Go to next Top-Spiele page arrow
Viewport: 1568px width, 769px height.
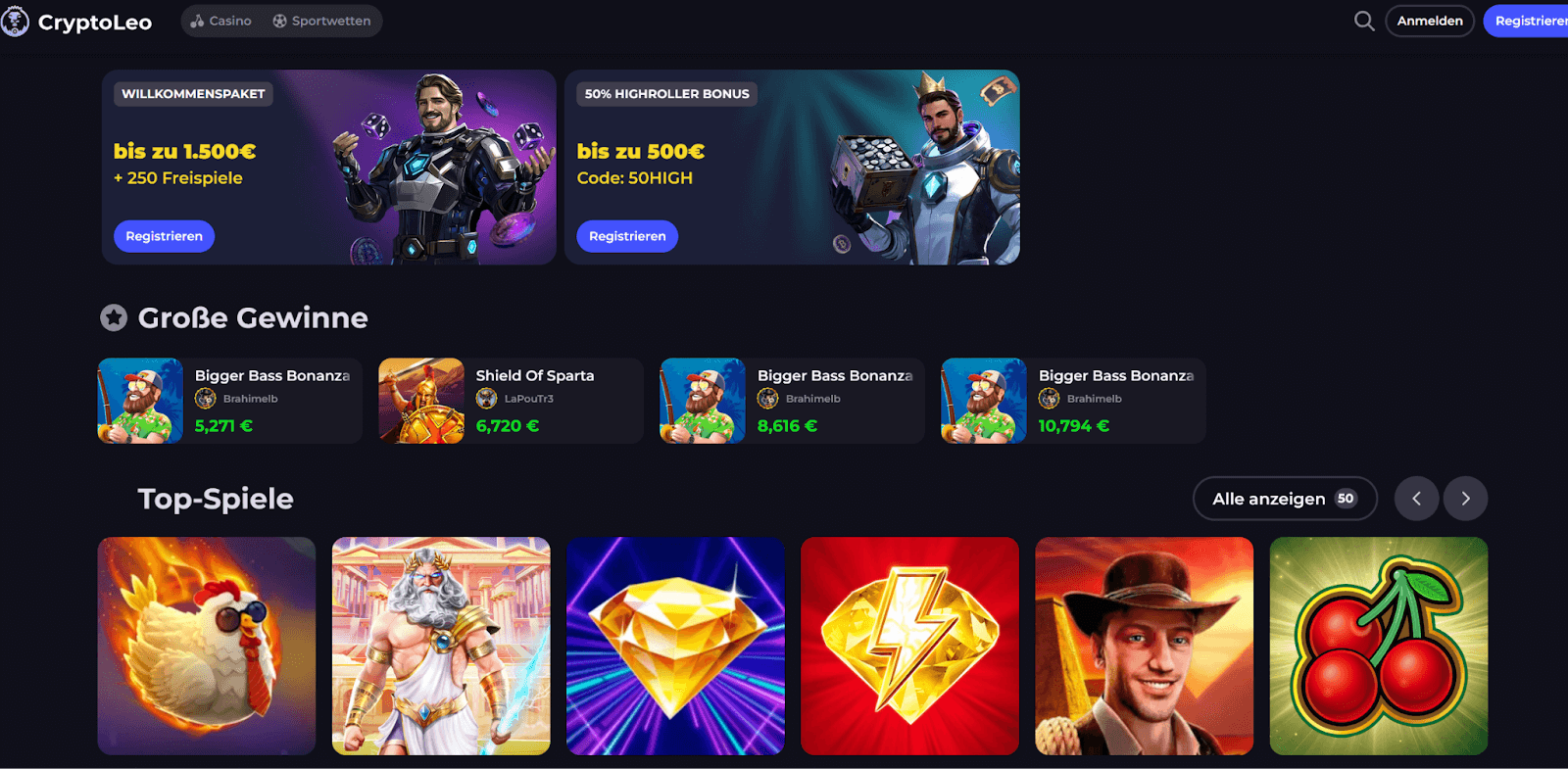[x=1465, y=499]
